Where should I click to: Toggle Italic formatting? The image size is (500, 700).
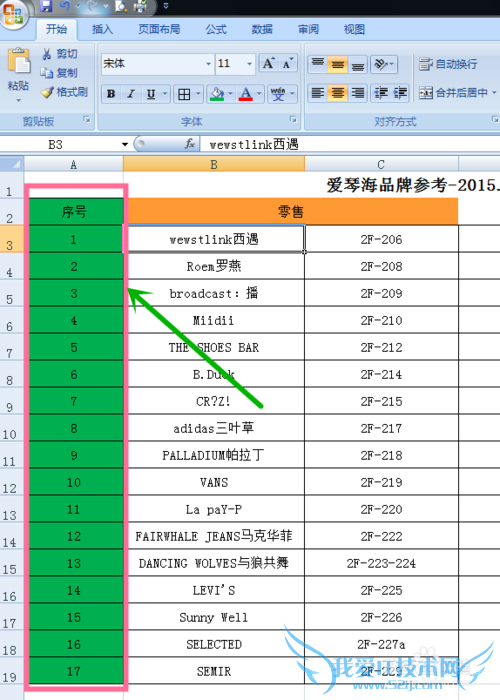tap(131, 94)
